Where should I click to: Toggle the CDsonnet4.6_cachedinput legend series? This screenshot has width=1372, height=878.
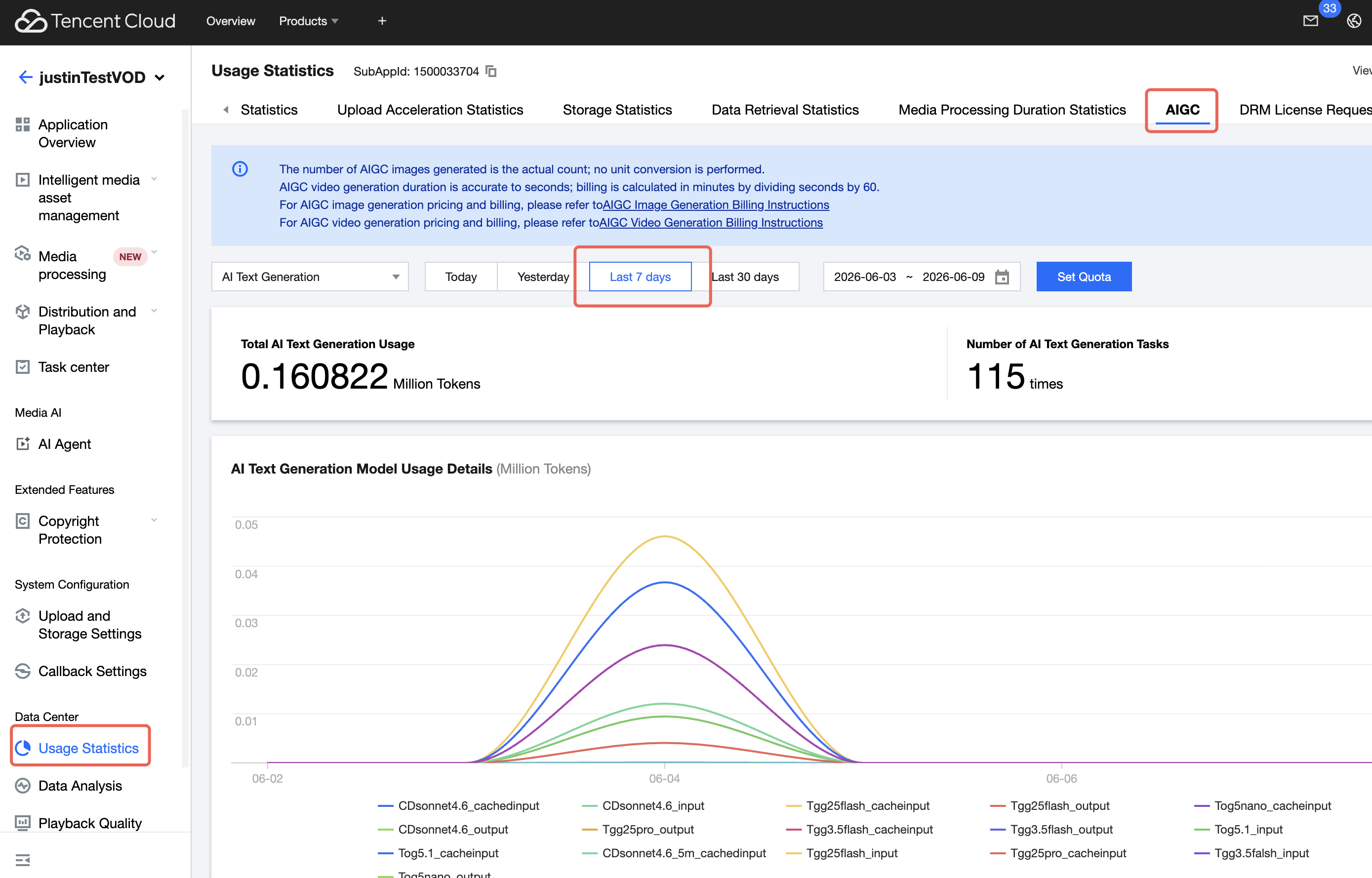[x=458, y=805]
